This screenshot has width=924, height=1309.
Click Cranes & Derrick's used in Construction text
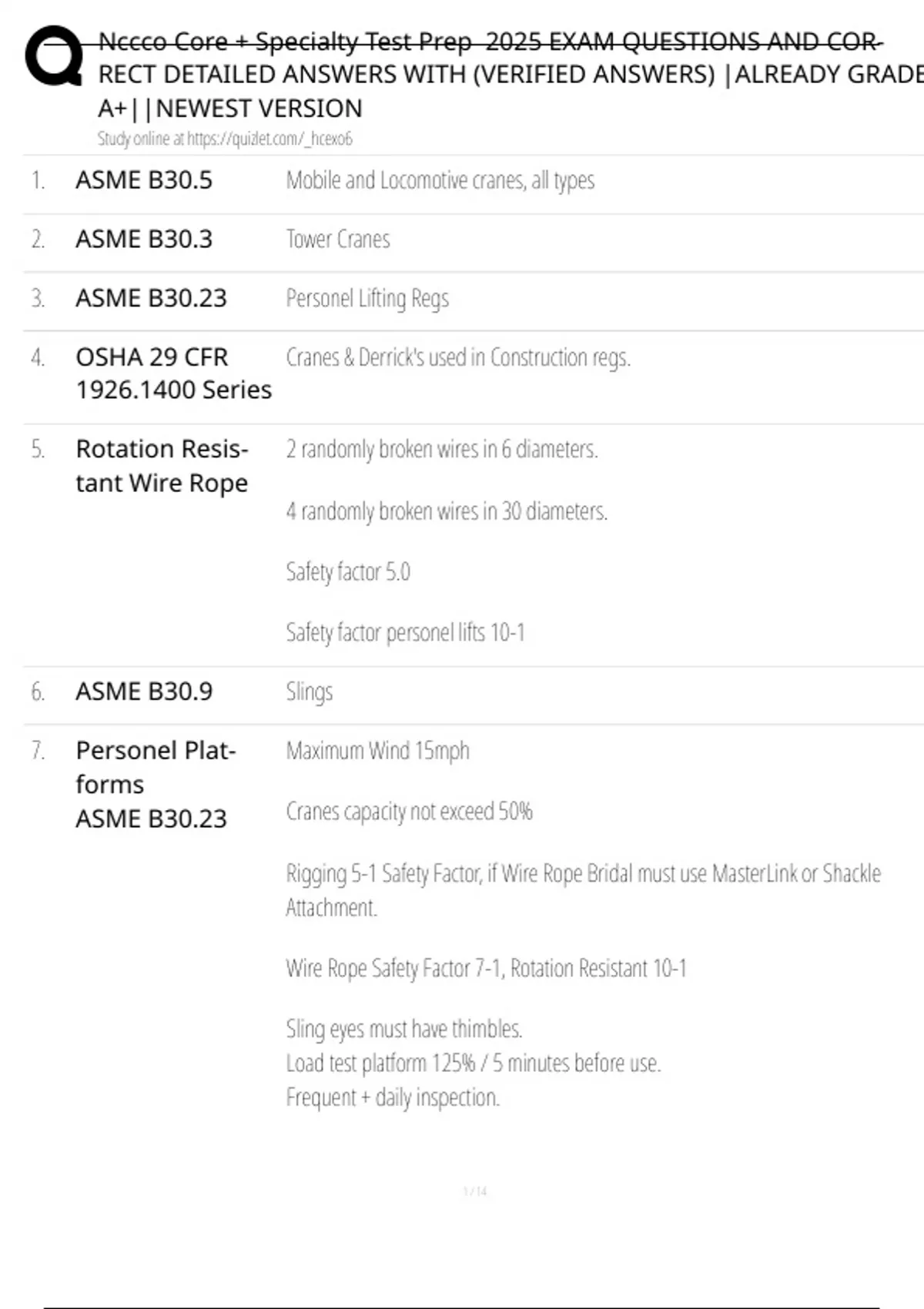coord(458,357)
